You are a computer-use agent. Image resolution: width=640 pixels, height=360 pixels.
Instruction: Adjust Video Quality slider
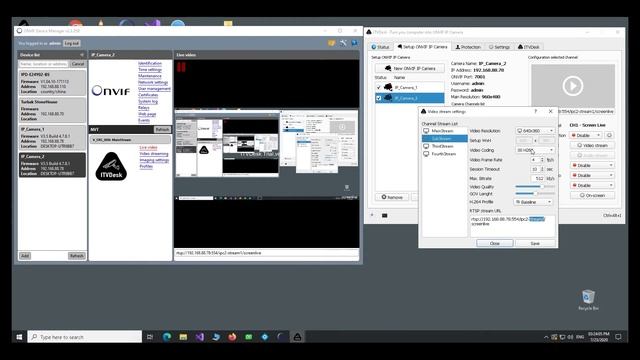(x=535, y=187)
